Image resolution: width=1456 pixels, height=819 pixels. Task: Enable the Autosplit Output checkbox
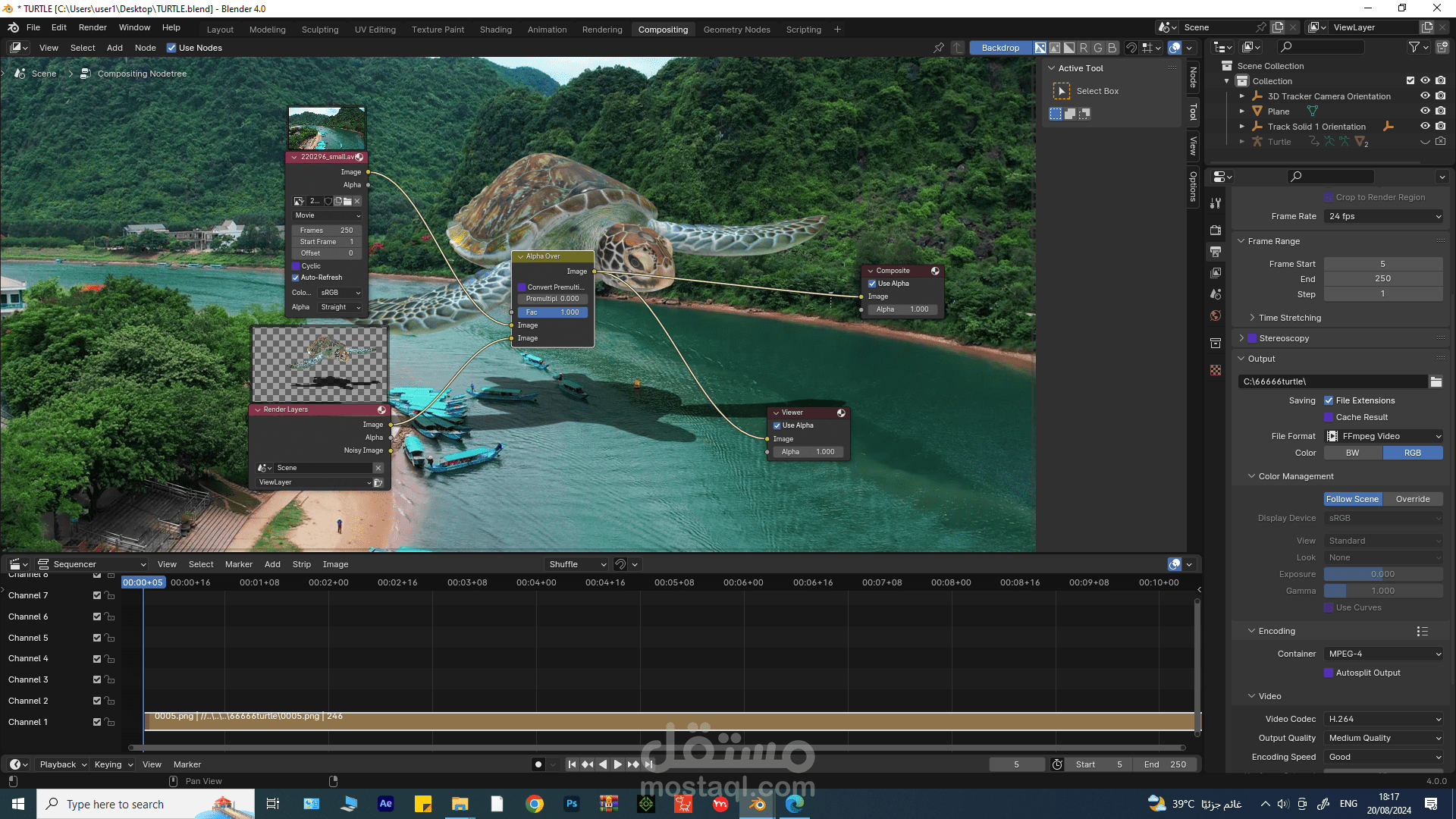coord(1329,673)
